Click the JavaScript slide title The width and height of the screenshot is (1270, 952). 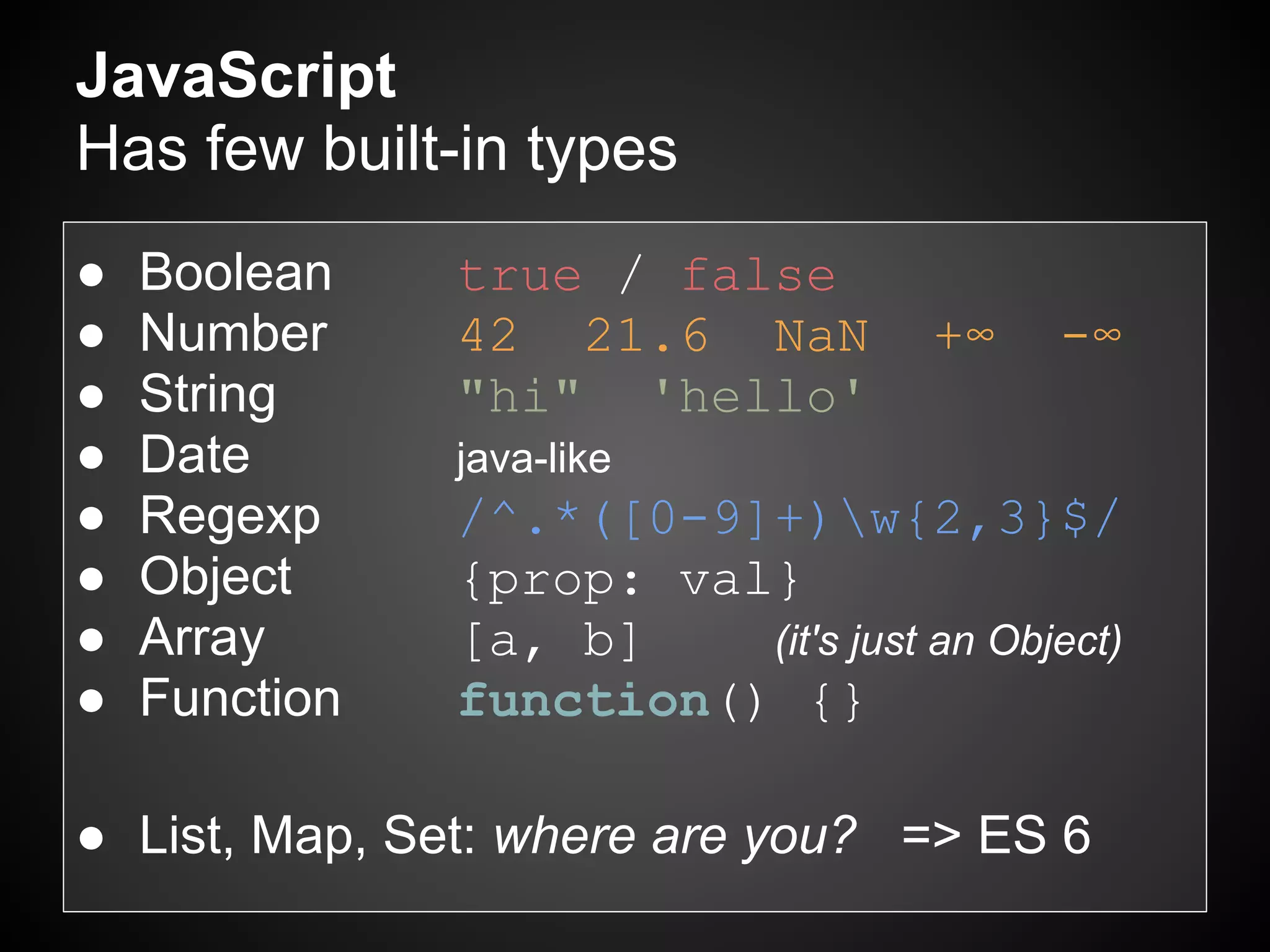236,77
